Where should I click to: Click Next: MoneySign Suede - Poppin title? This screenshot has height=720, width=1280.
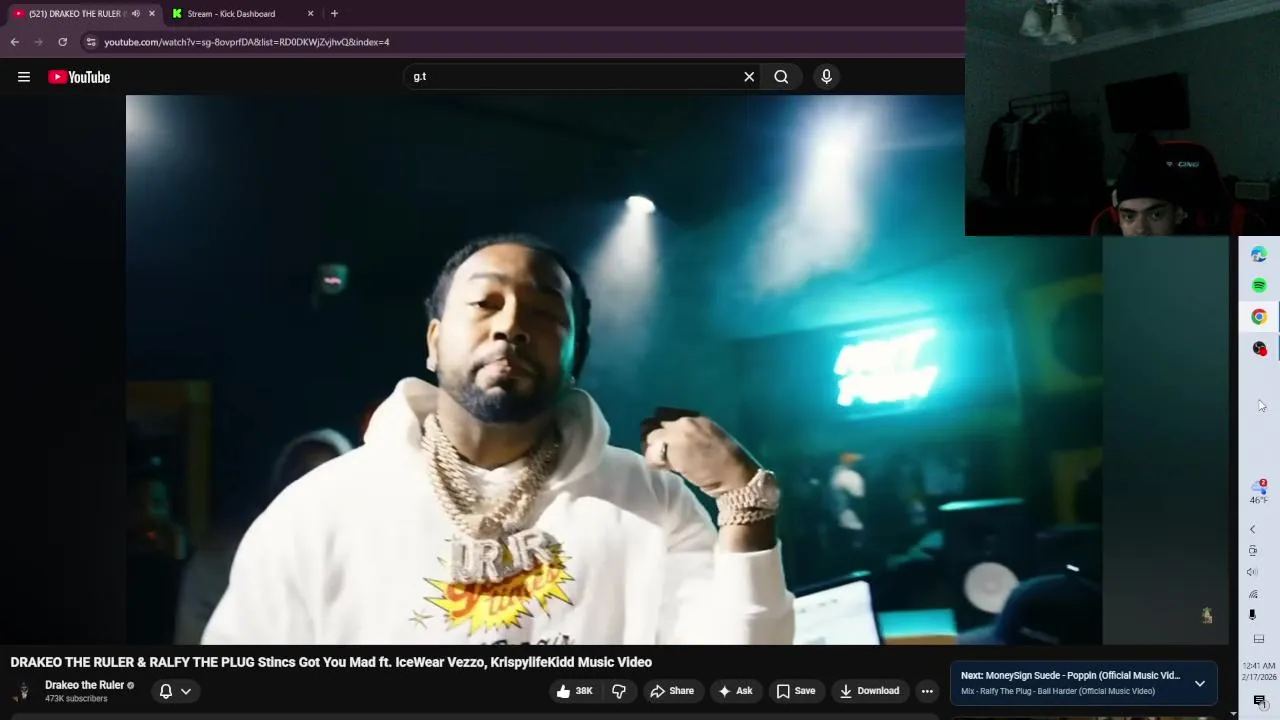[x=1070, y=675]
